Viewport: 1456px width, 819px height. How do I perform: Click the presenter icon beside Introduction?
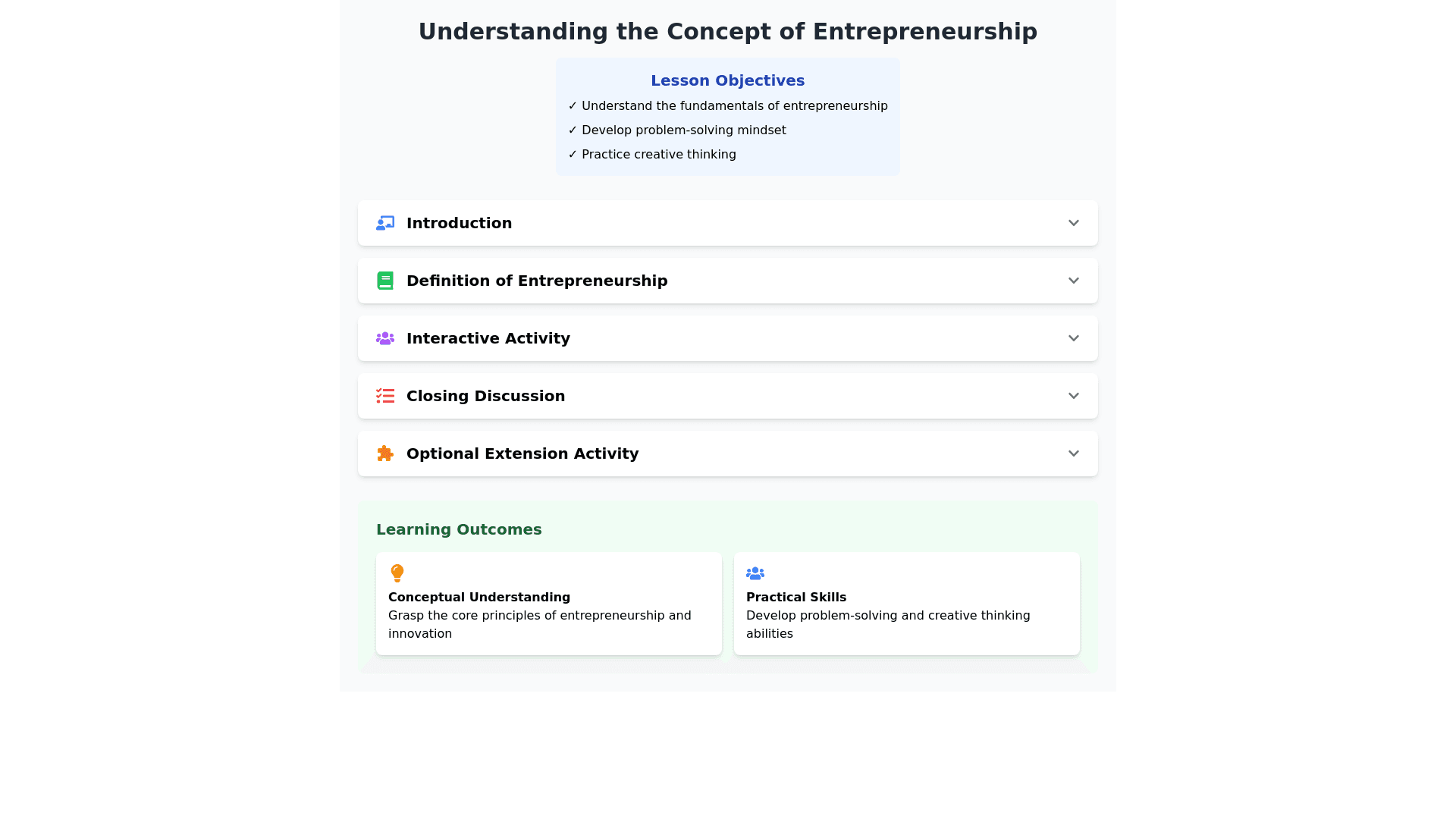click(x=385, y=223)
